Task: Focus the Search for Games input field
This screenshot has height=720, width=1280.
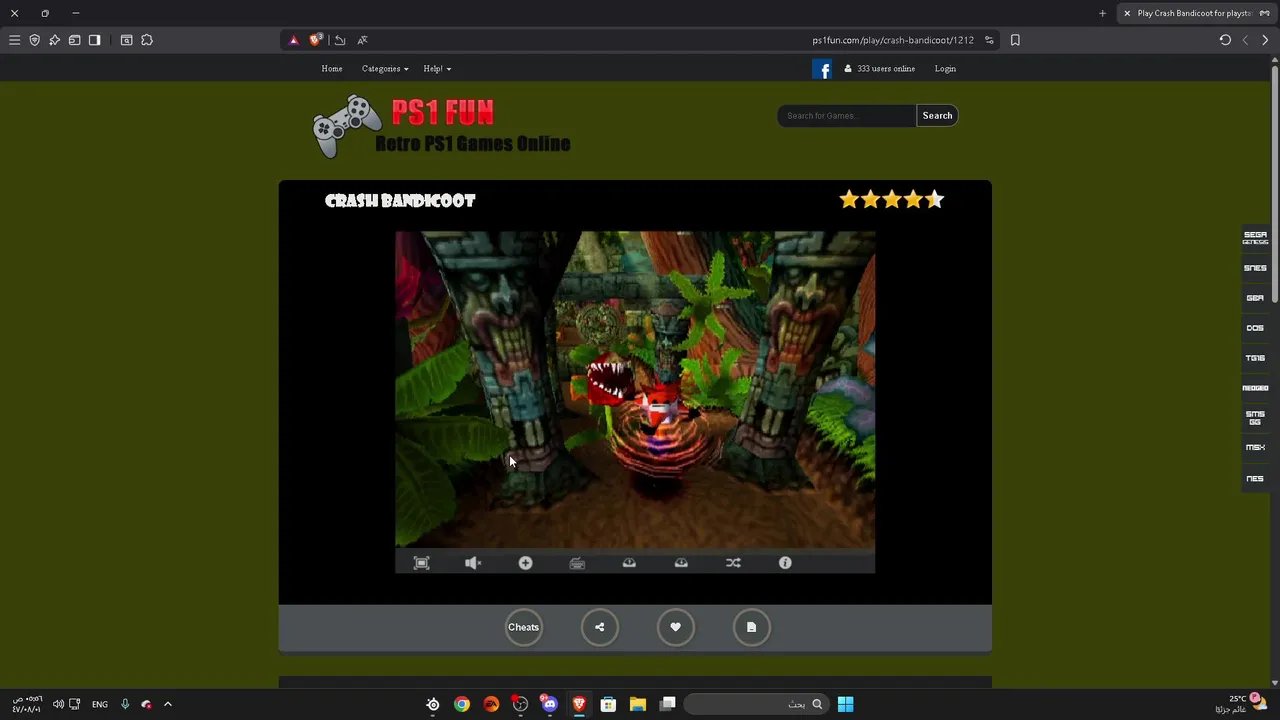Action: 847,116
